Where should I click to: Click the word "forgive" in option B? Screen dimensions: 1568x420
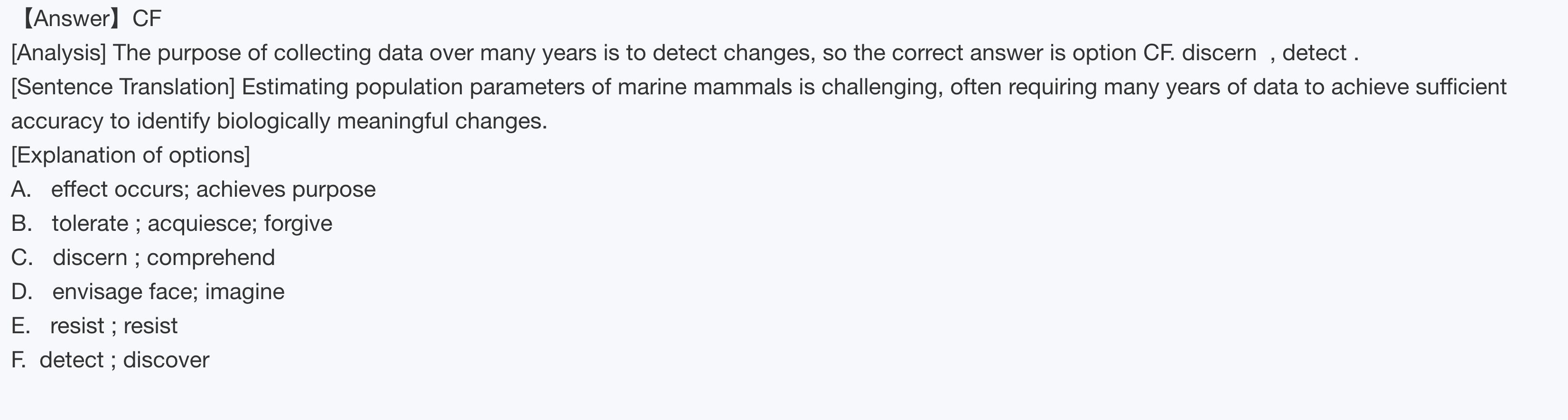coord(298,223)
